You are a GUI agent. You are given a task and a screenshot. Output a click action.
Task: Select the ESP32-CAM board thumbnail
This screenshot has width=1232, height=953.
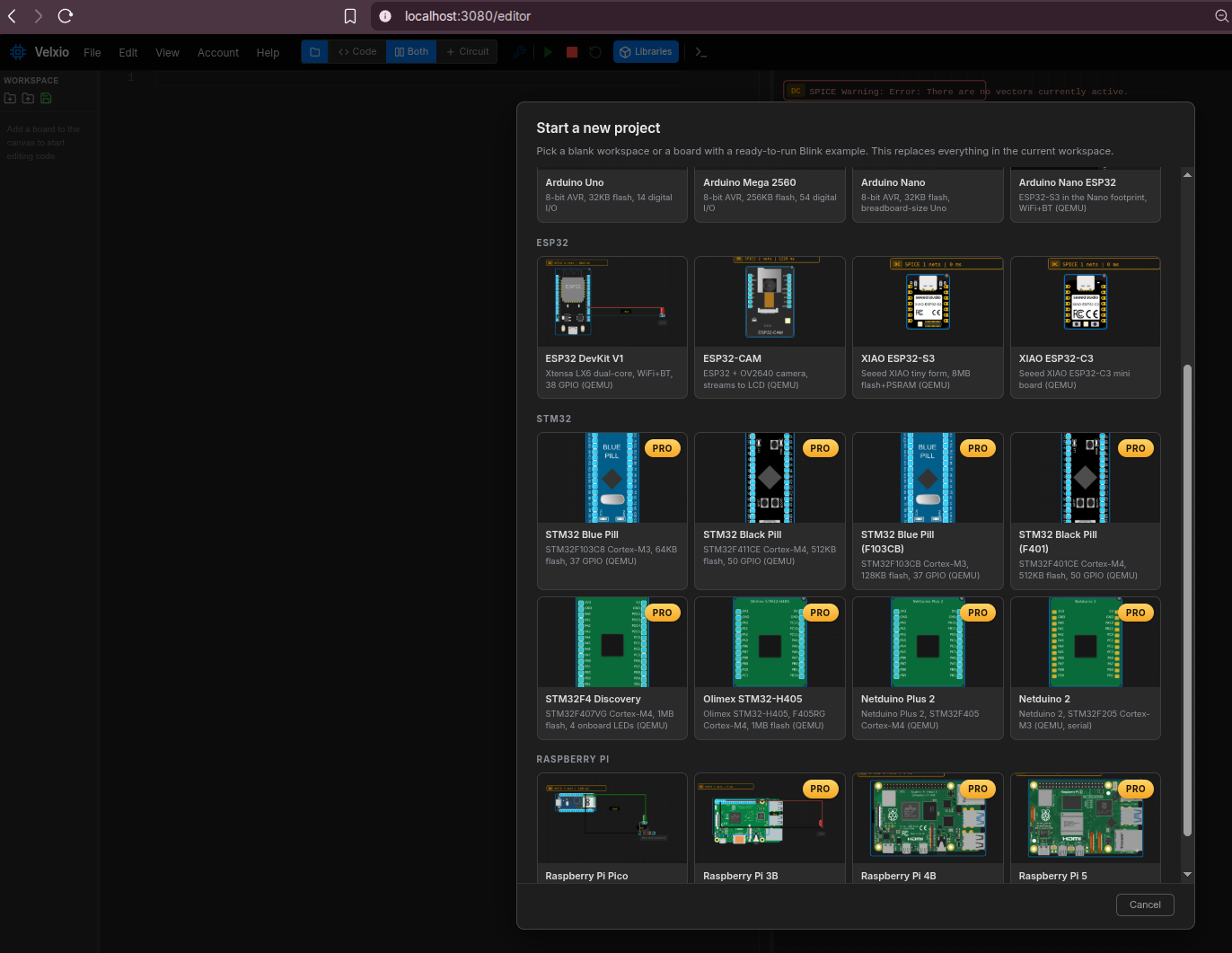pos(770,302)
